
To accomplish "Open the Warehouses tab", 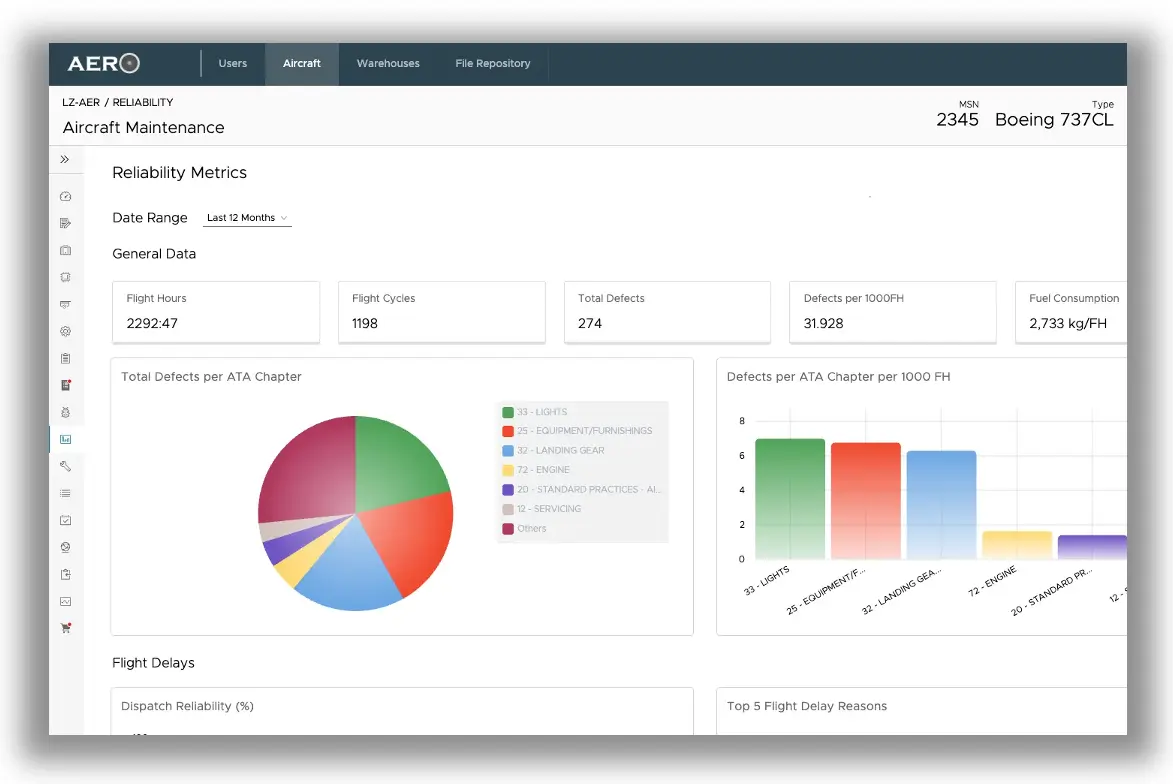I will point(388,64).
